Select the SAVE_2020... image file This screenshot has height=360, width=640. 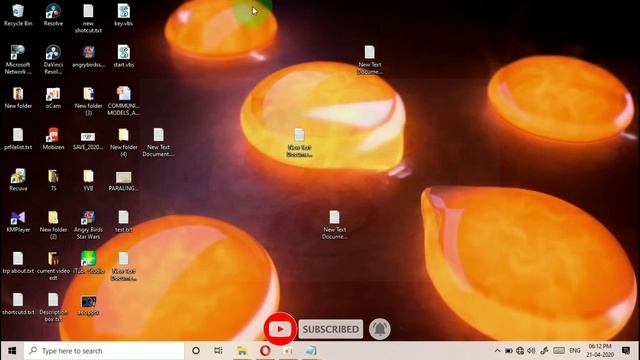(x=88, y=141)
